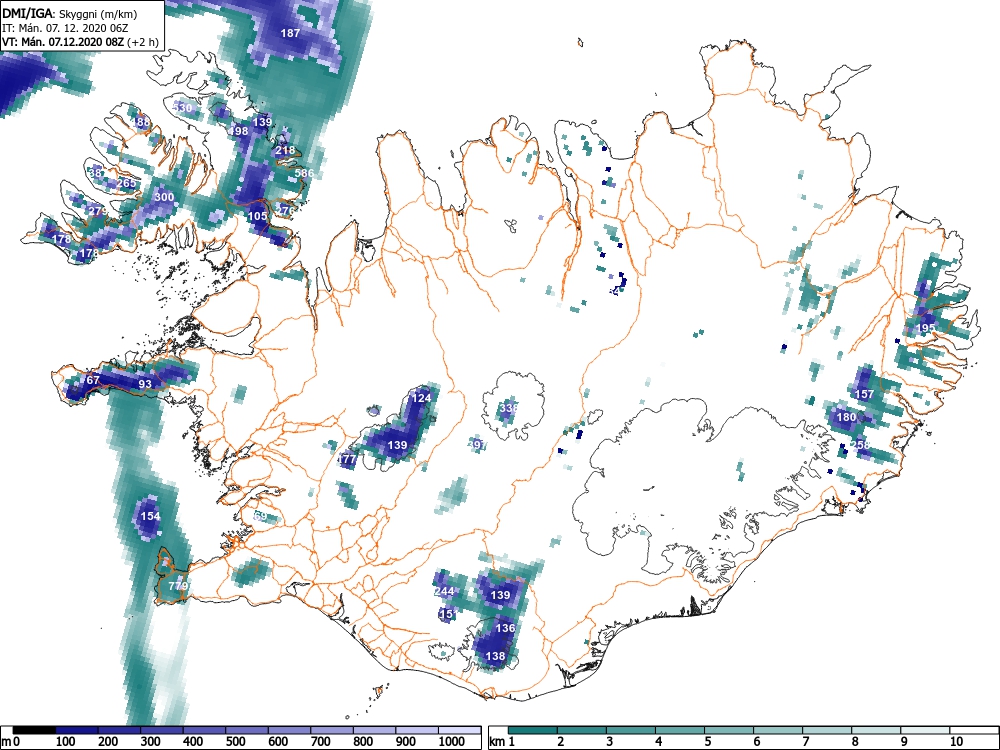Click the 'VT: Mán. 07.12.2020 08Z' valid time
1000x750 pixels.
pos(64,42)
